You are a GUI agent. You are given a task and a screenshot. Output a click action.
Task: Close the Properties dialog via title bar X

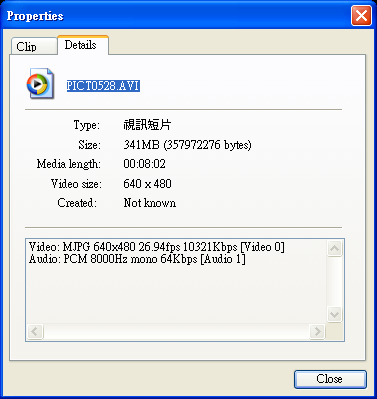(361, 16)
